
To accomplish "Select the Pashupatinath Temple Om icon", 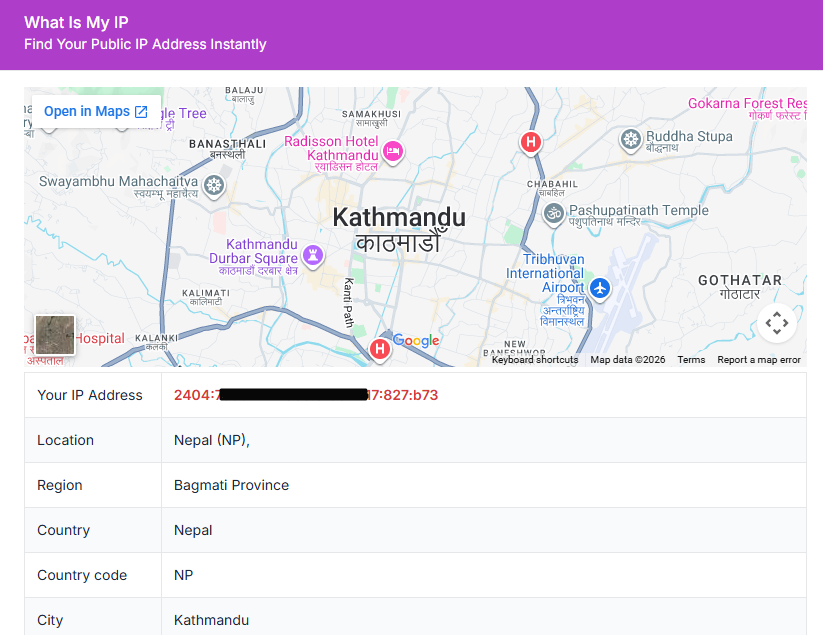I will [x=553, y=212].
